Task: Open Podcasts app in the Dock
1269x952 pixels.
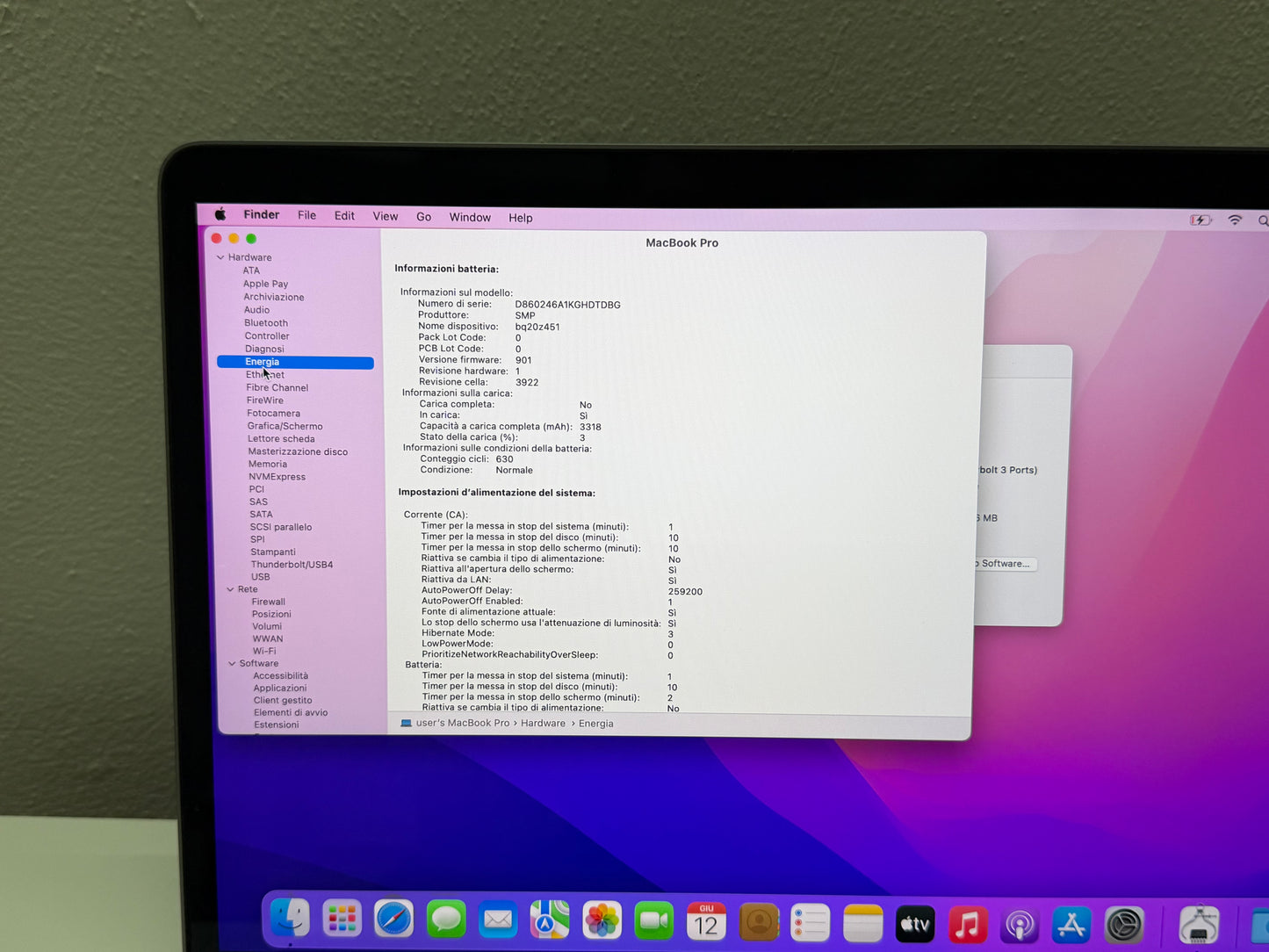Action: (1020, 925)
